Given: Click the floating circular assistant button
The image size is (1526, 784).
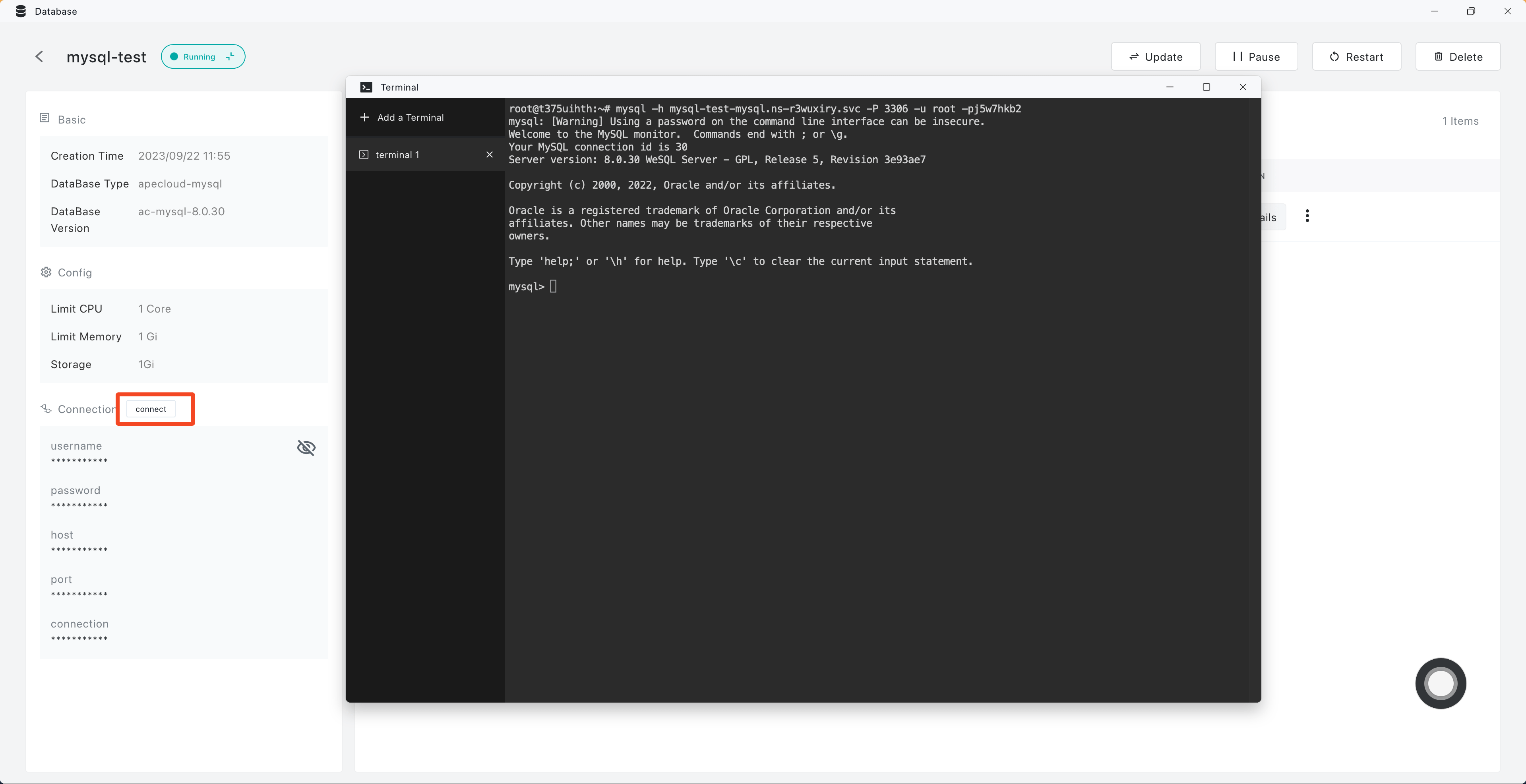Looking at the screenshot, I should tap(1440, 684).
